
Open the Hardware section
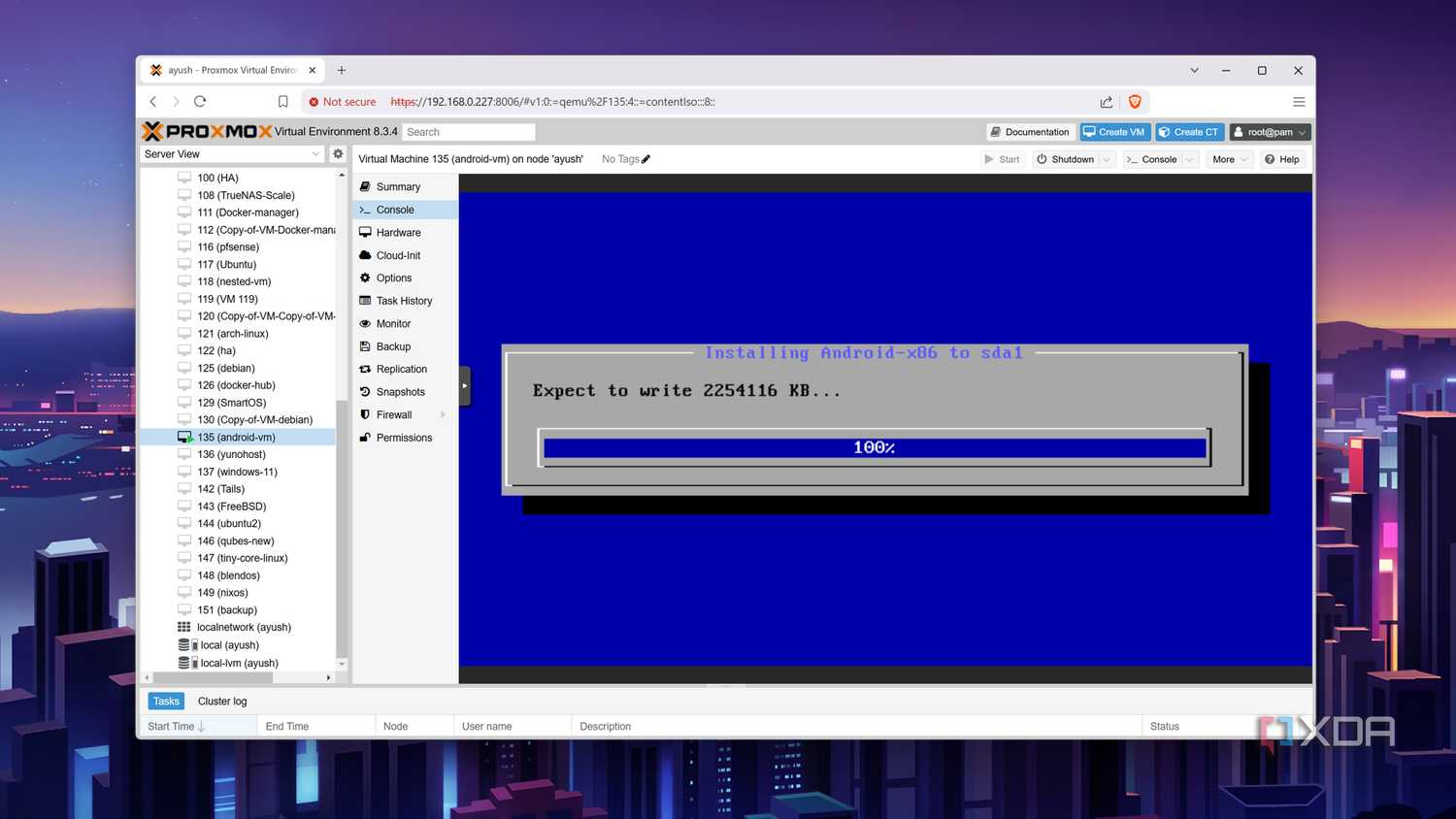405,232
